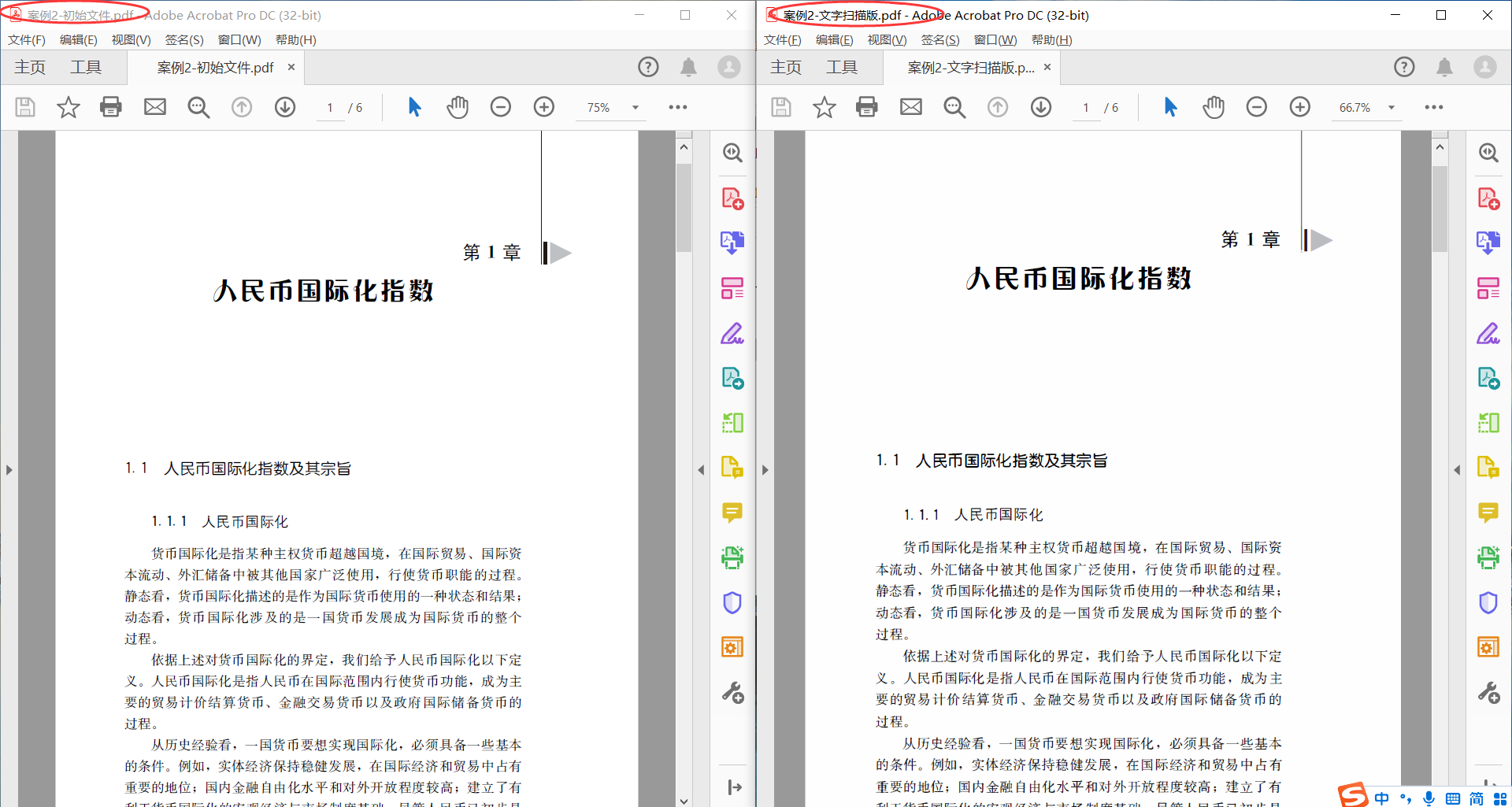Image resolution: width=1512 pixels, height=807 pixels.
Task: Open the Comment tool in the right pane
Action: pyautogui.click(x=732, y=513)
